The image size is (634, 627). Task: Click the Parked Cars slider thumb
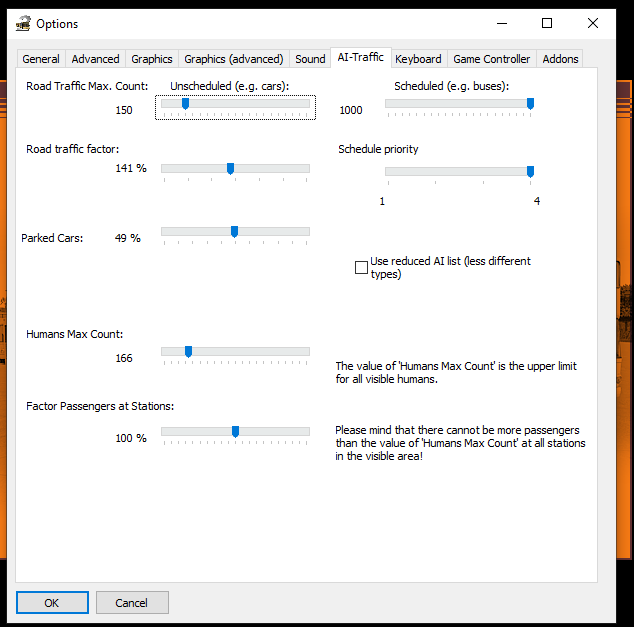click(x=234, y=232)
